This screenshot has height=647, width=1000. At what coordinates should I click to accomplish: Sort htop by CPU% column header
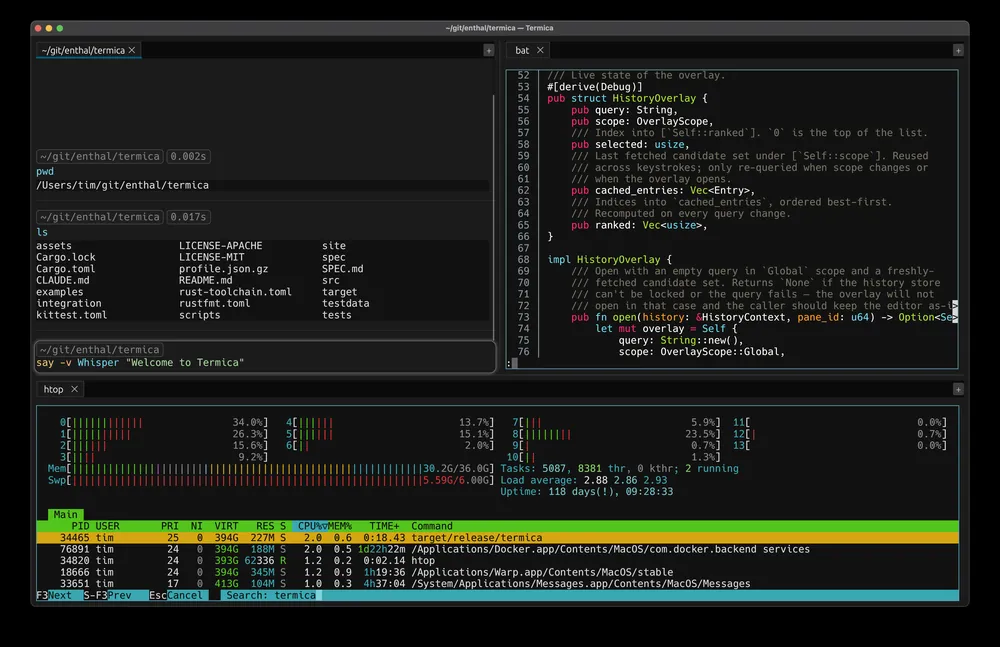coord(310,526)
